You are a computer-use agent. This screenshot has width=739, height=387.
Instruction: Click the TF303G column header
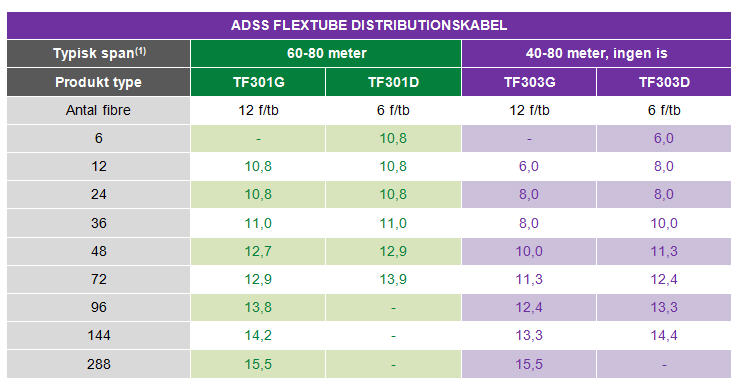tap(529, 82)
